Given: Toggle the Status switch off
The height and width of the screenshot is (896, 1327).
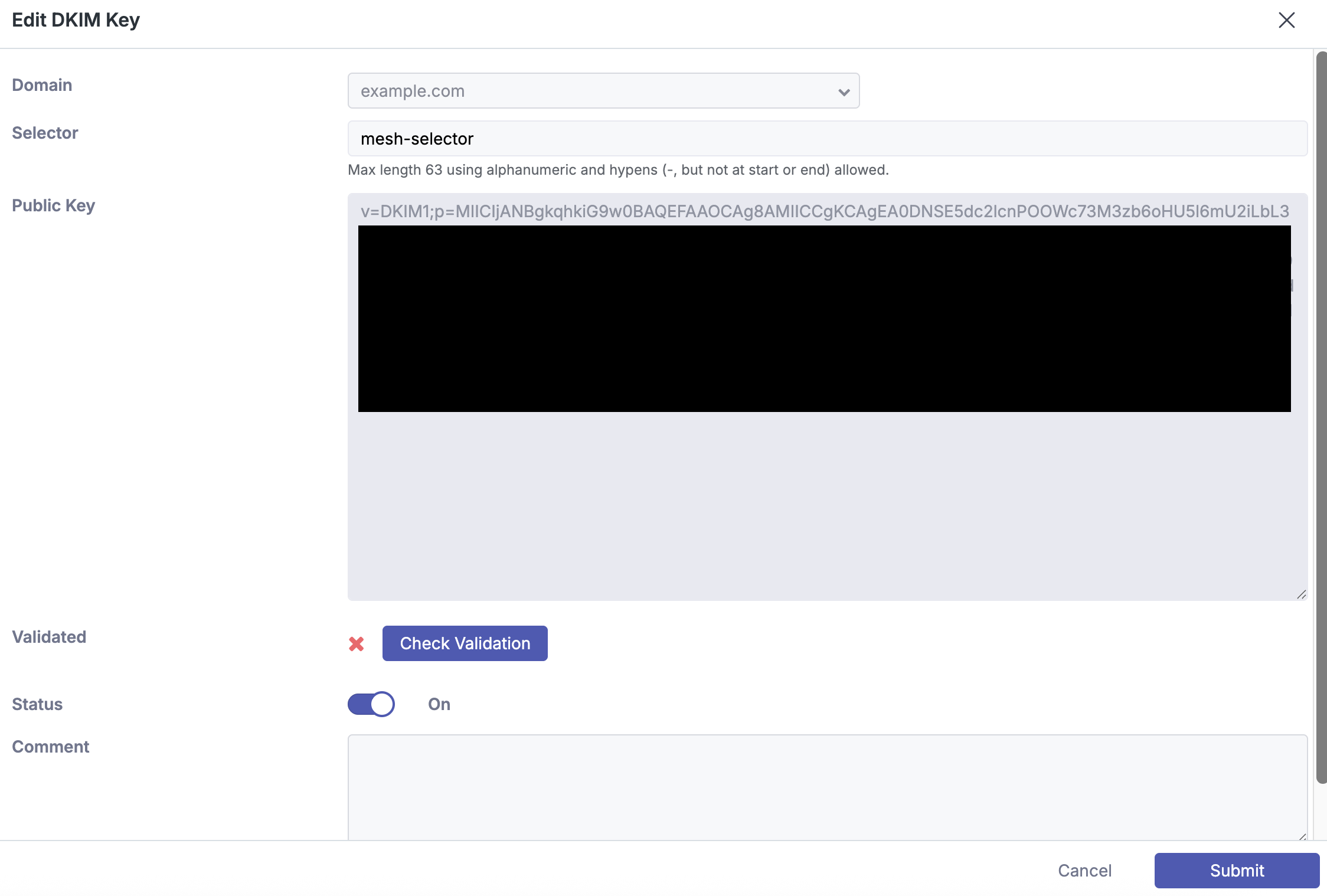Looking at the screenshot, I should click(371, 704).
